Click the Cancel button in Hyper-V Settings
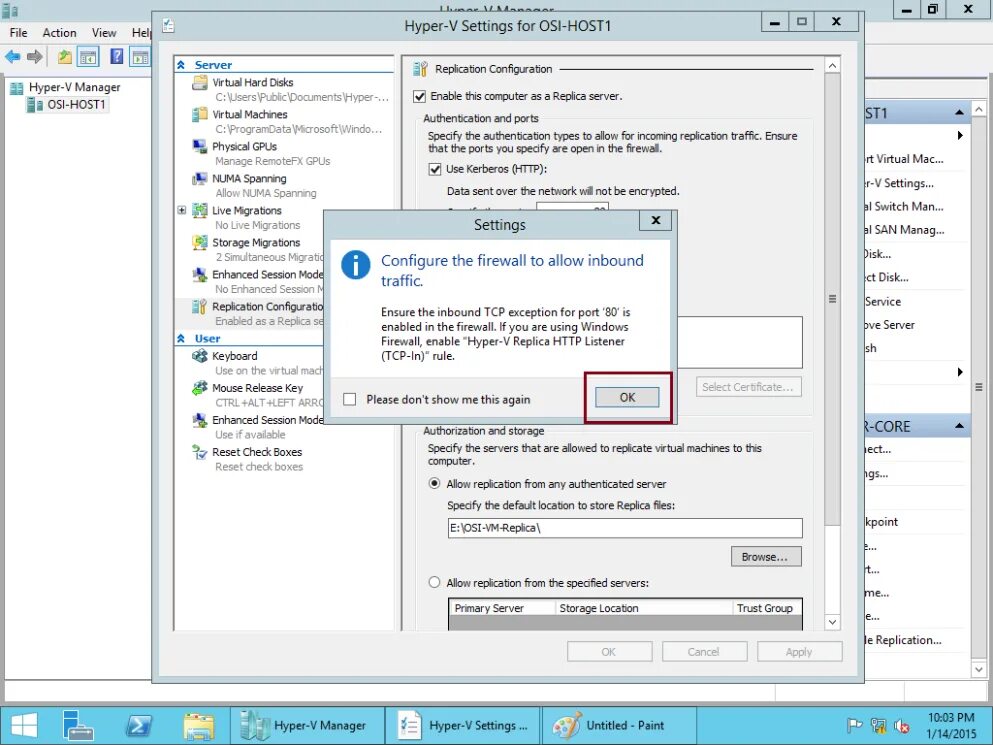Image resolution: width=993 pixels, height=745 pixels. pos(704,652)
